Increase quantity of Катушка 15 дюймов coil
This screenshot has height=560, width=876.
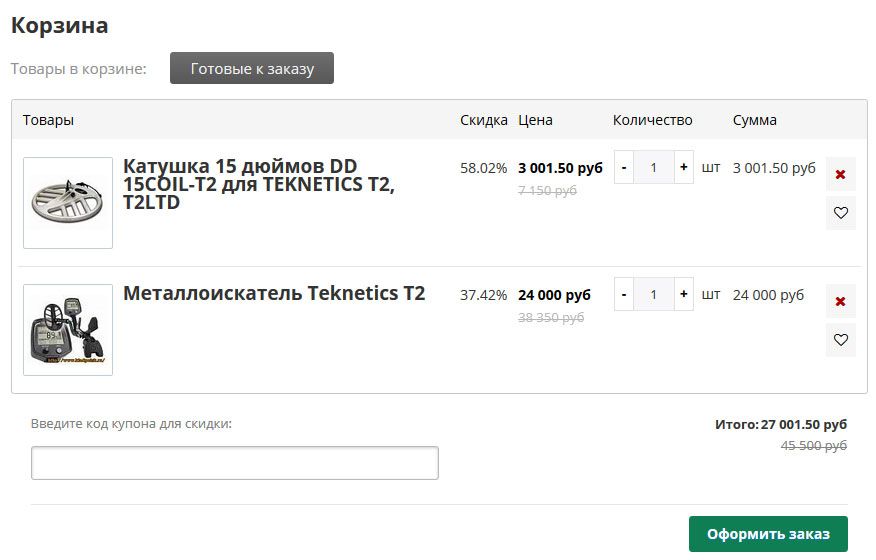(x=683, y=167)
